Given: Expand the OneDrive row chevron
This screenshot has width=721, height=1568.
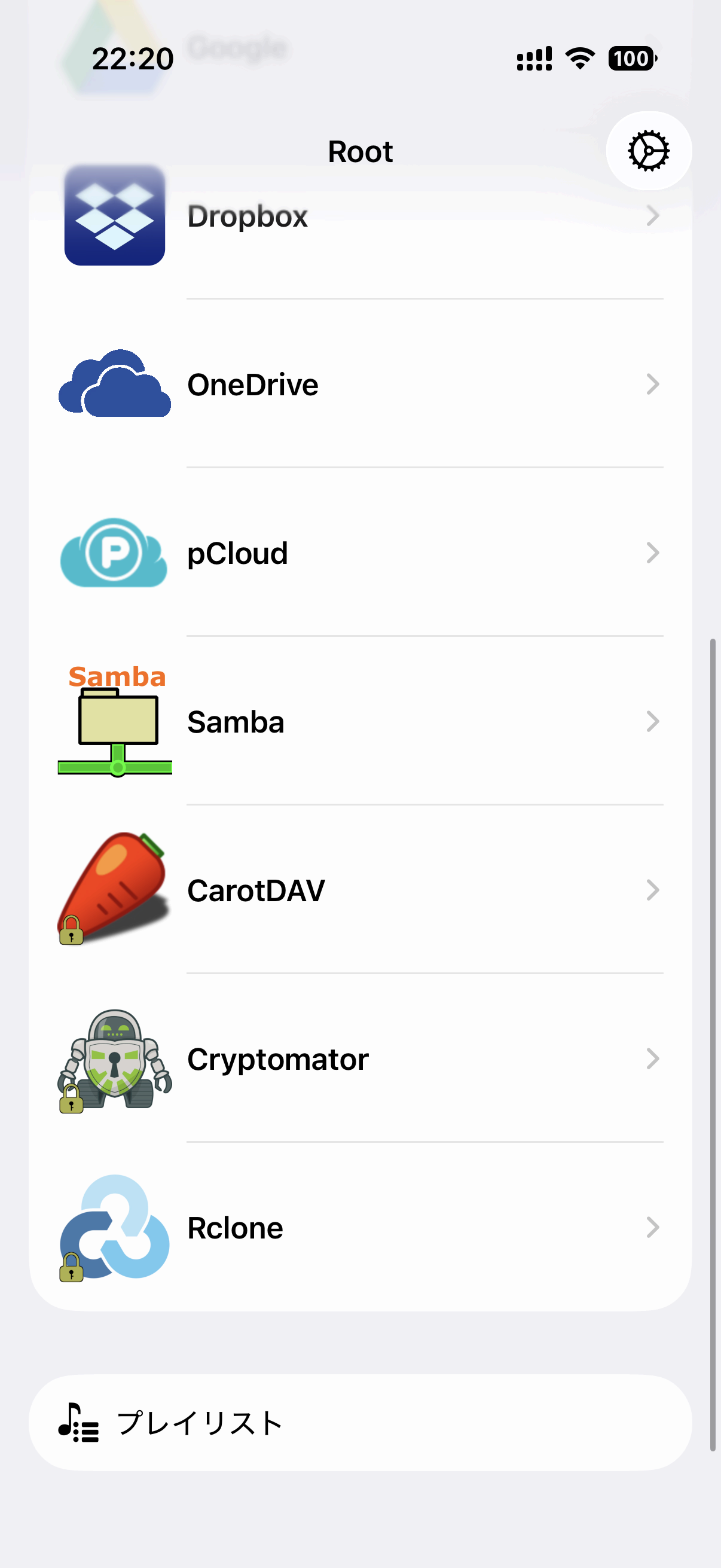Looking at the screenshot, I should click(x=652, y=384).
